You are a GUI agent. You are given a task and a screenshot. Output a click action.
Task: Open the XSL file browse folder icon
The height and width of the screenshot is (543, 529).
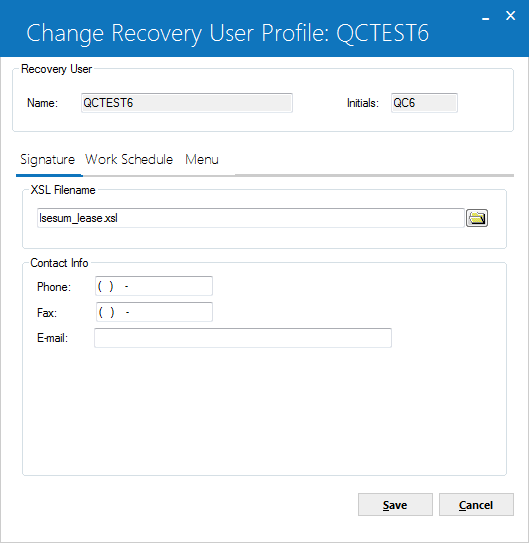[x=477, y=218]
